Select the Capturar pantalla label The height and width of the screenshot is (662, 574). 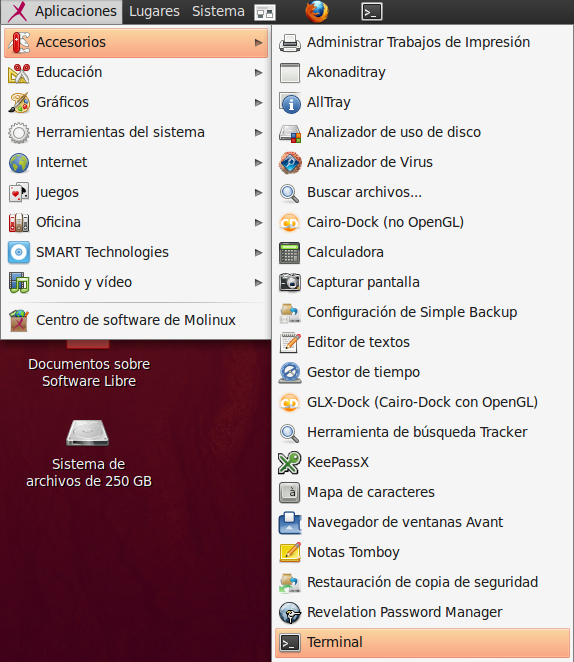click(363, 282)
